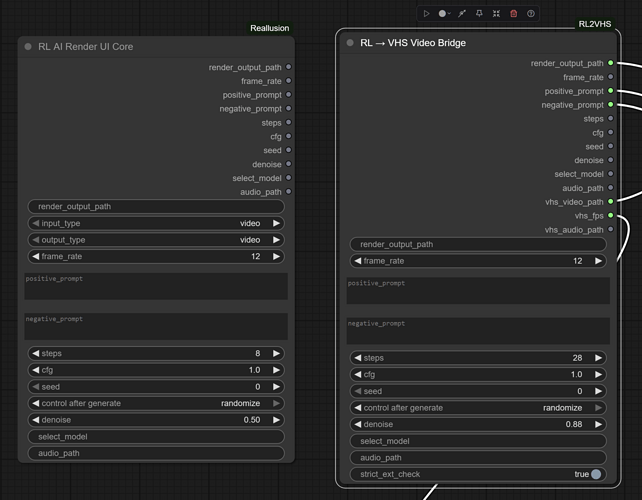Click frame_rate output socket on RL AI Render UI Core

pos(289,81)
